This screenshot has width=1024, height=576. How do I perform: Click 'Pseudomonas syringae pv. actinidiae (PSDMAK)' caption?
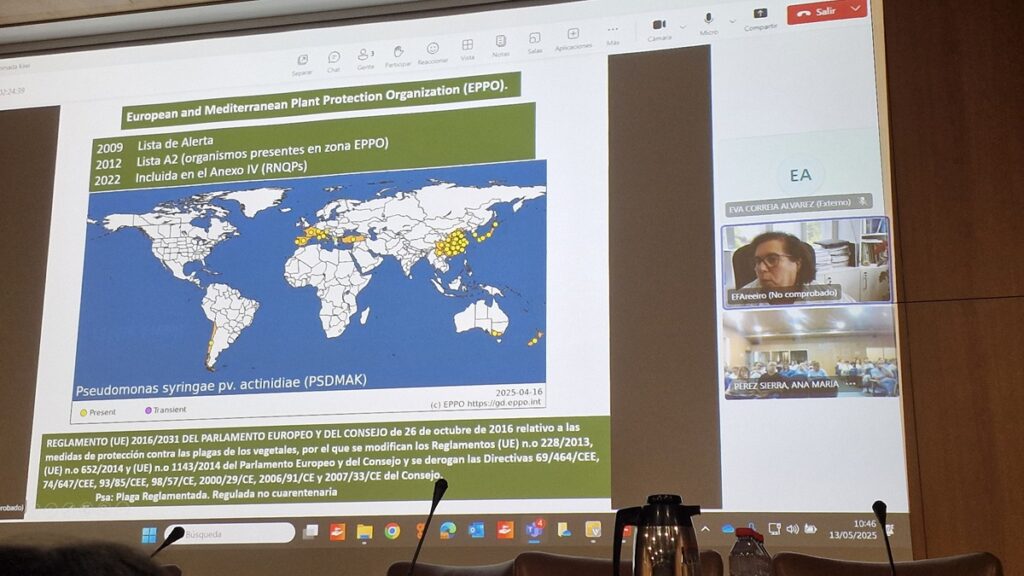coord(221,385)
